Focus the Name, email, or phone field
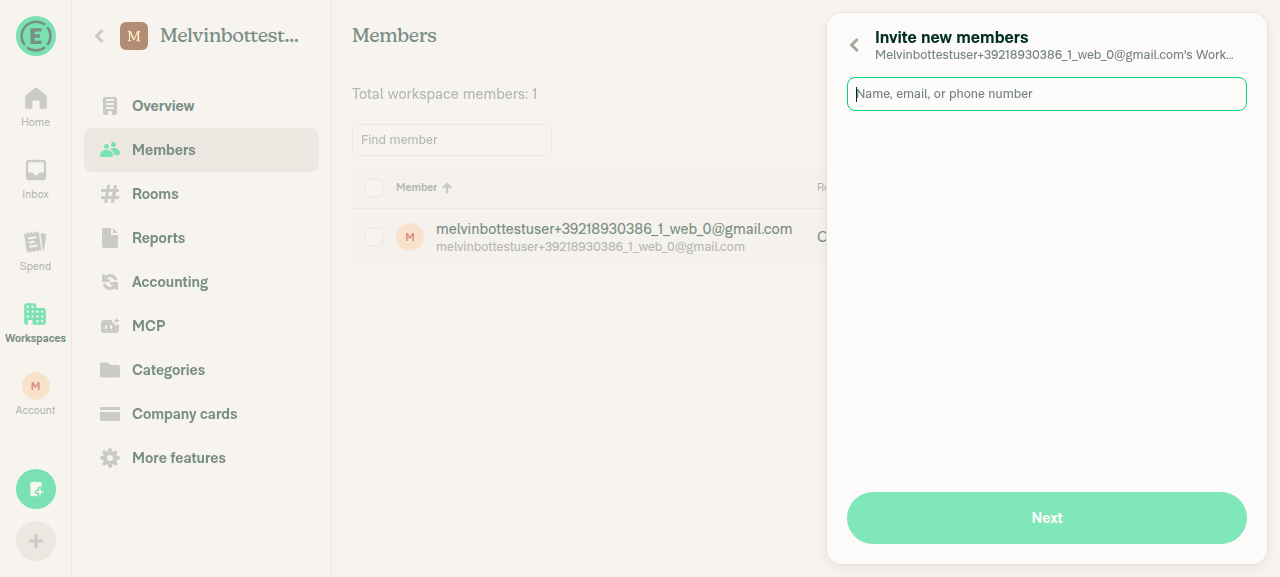Viewport: 1280px width, 577px height. (x=1047, y=94)
